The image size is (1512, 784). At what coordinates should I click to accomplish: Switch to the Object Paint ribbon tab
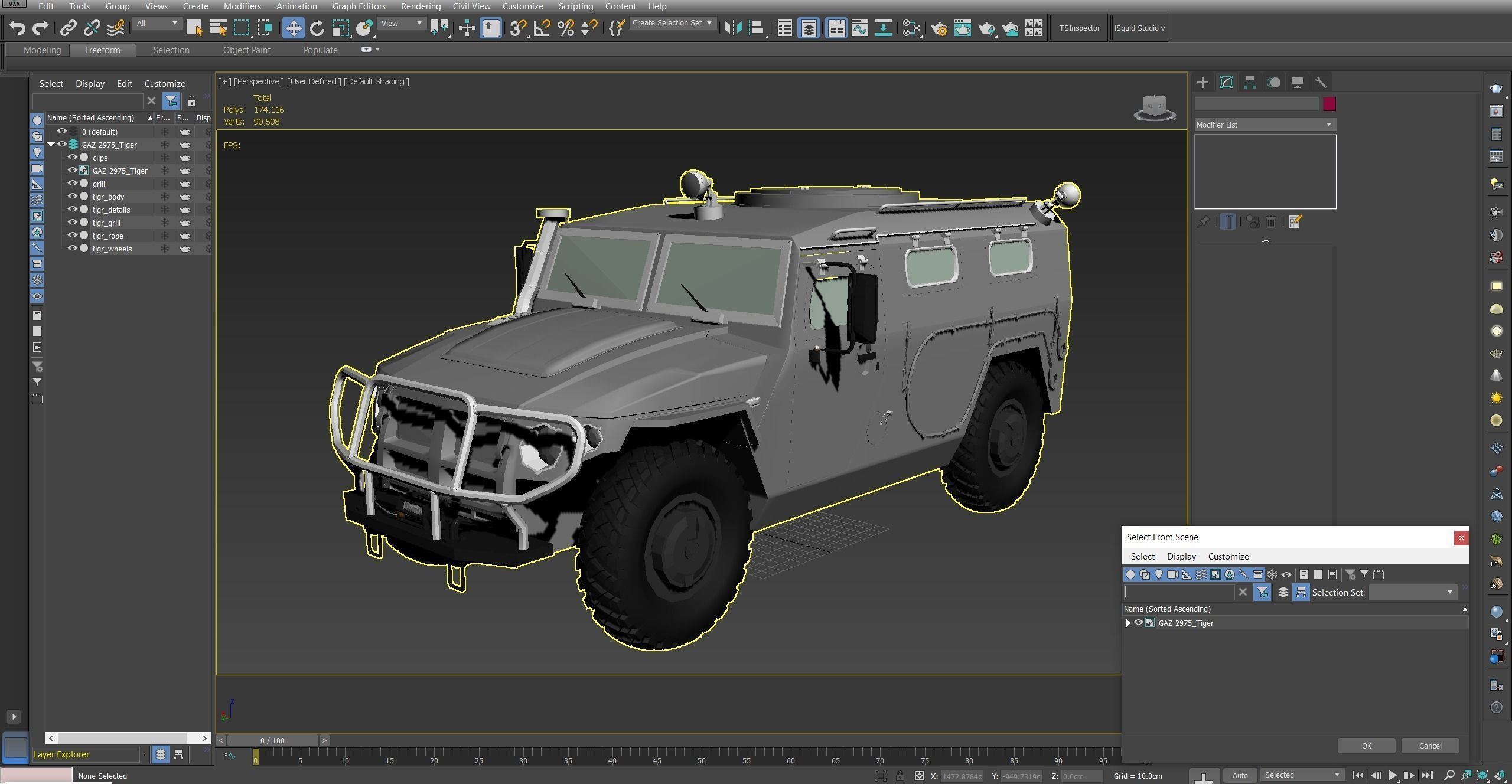(246, 50)
